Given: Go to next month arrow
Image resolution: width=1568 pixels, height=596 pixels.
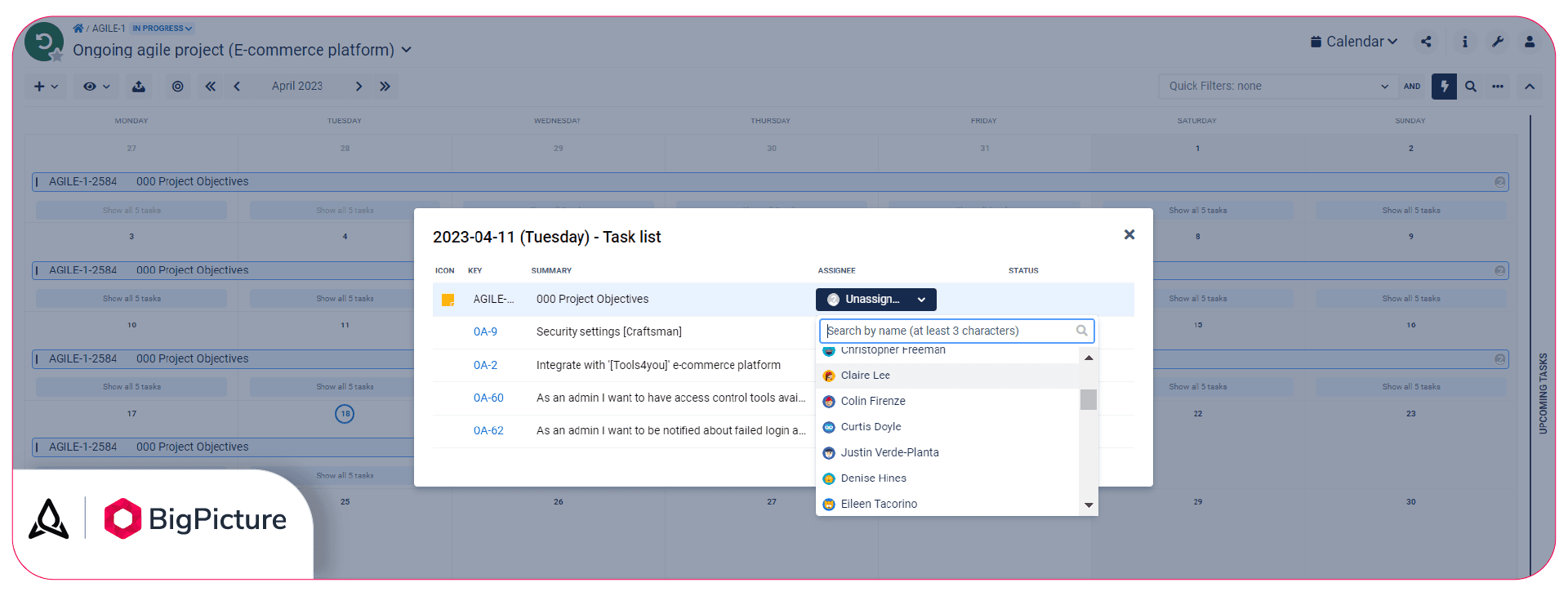Looking at the screenshot, I should pos(359,87).
